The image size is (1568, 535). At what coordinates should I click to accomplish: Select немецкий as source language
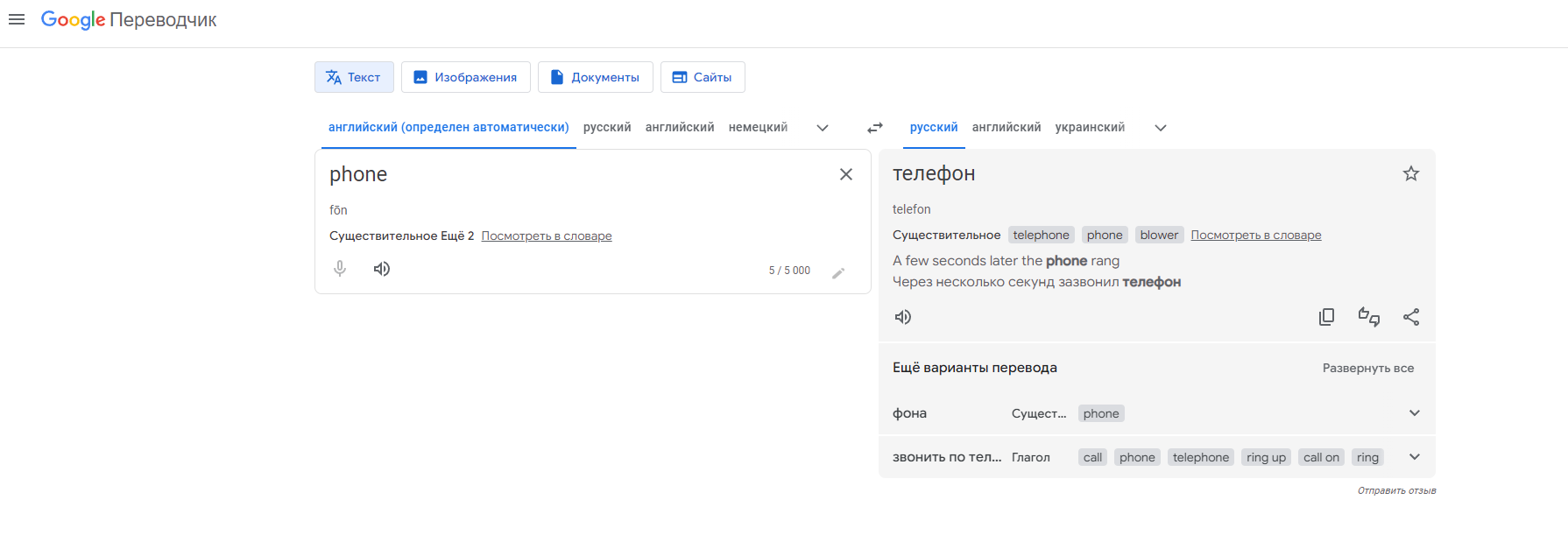758,128
